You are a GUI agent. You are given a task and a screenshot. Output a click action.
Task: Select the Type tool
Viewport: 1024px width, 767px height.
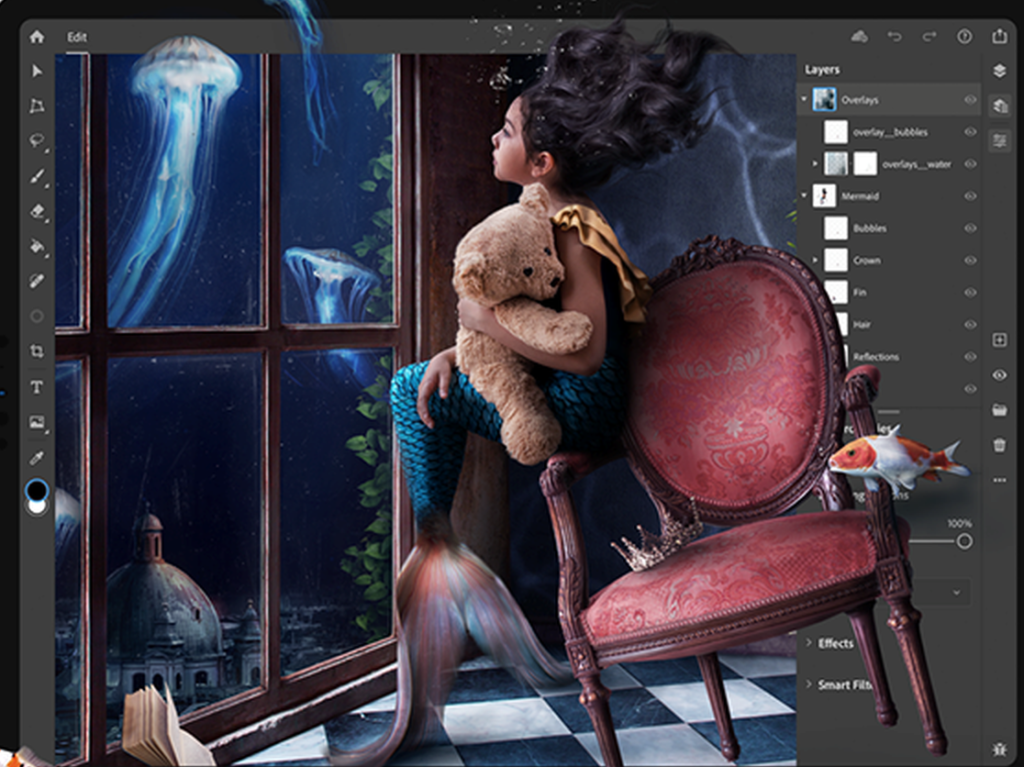37,387
